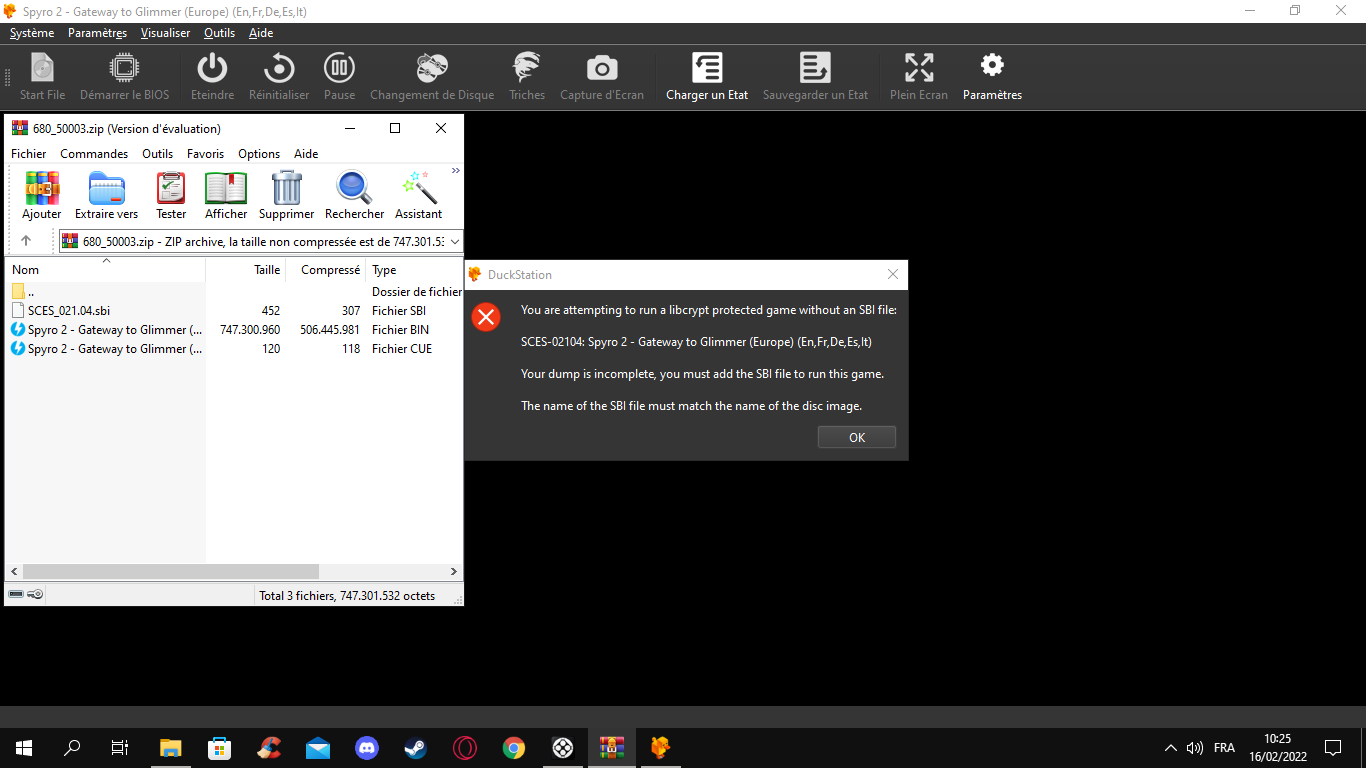Select the Spyro 2 Fichier CUE row

coord(236,349)
